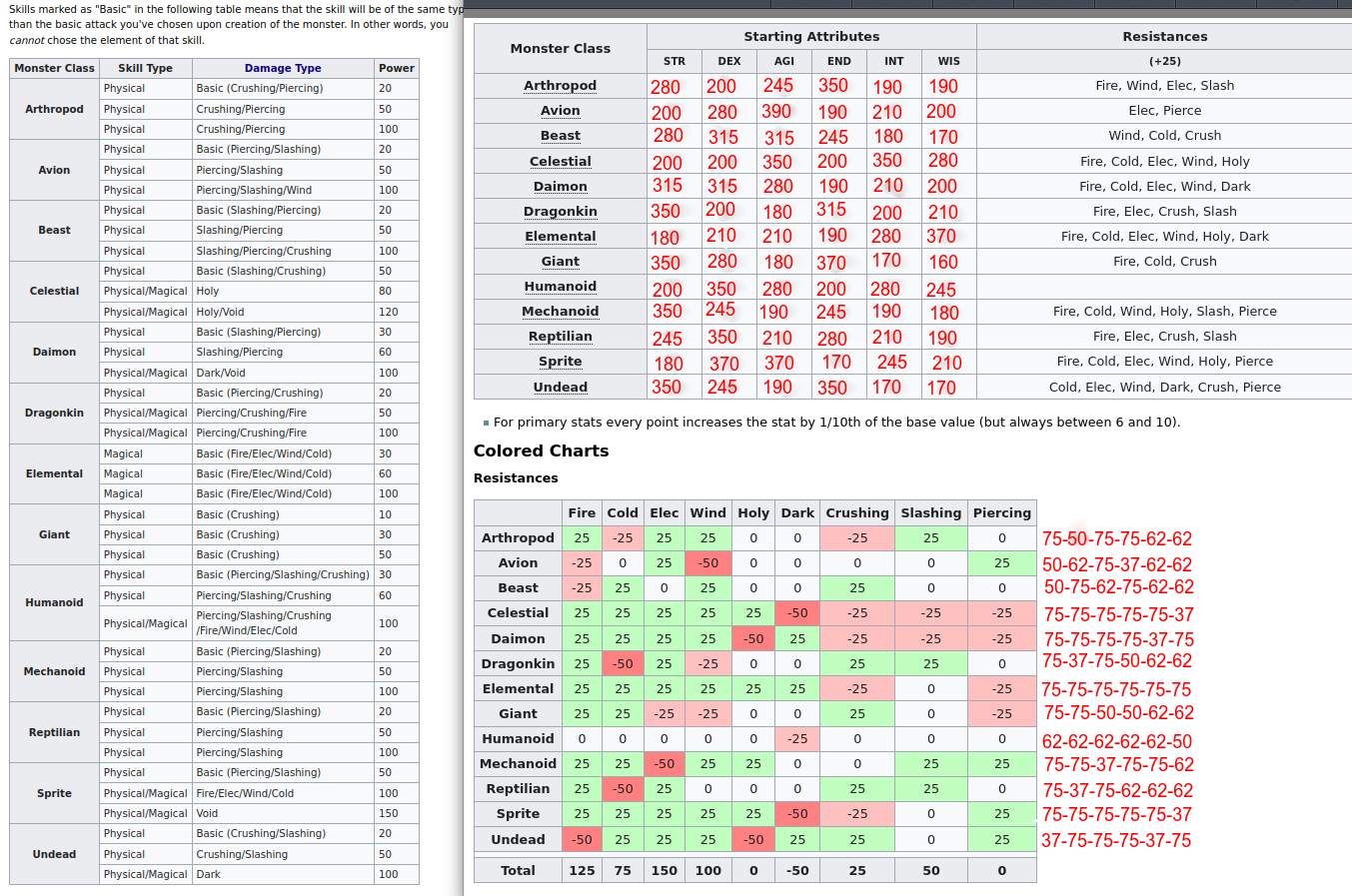Screen dimensions: 1352x896
Task: Click the Holy column header in colored chart
Action: click(x=753, y=512)
